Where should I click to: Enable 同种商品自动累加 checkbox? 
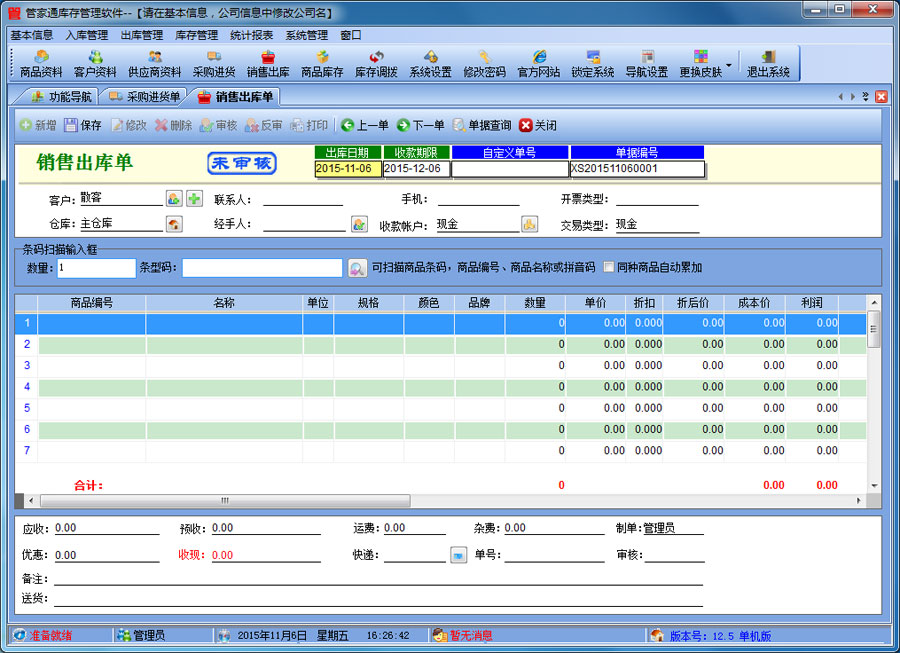pos(608,267)
